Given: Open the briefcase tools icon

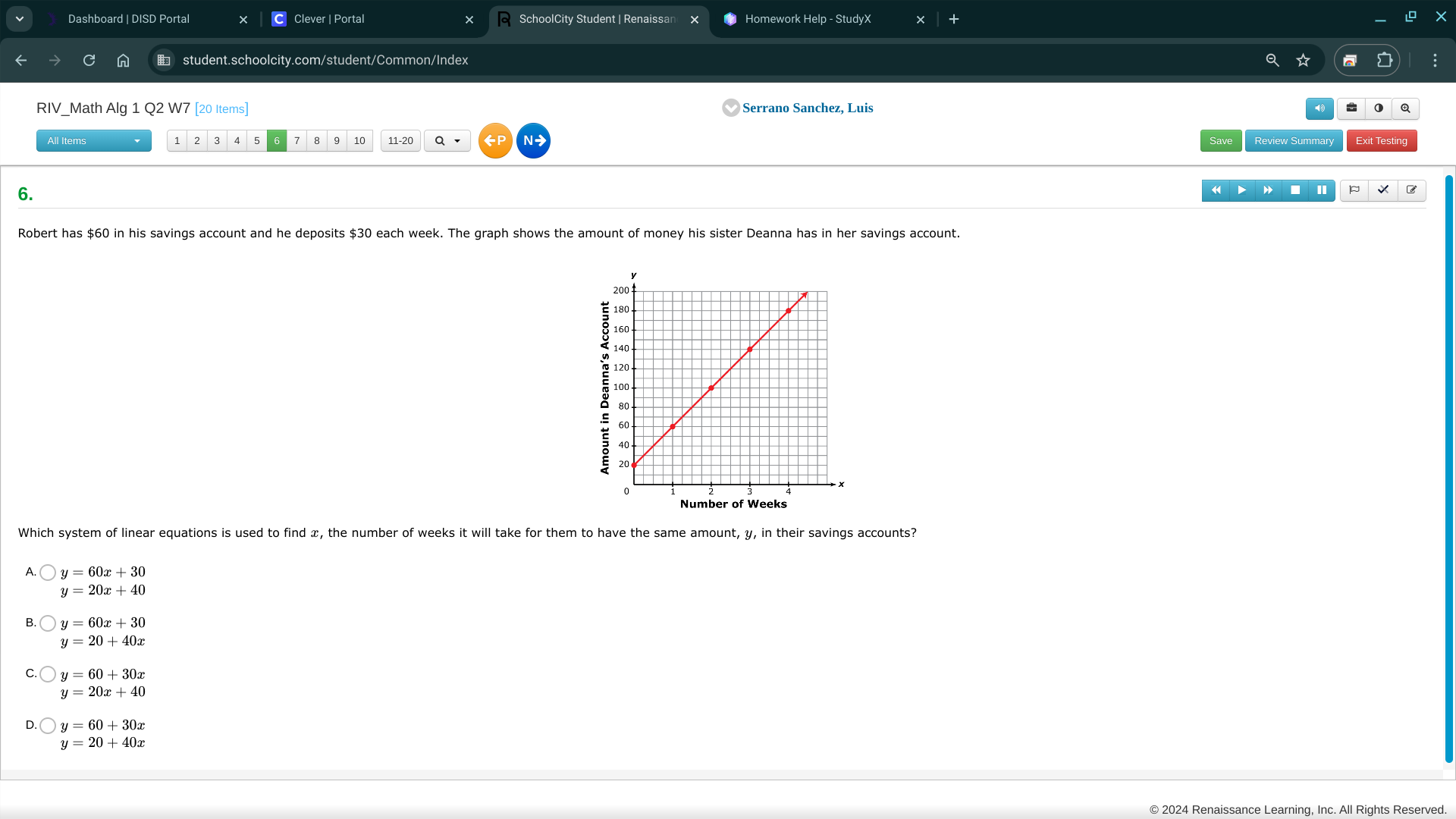Looking at the screenshot, I should click(1351, 108).
